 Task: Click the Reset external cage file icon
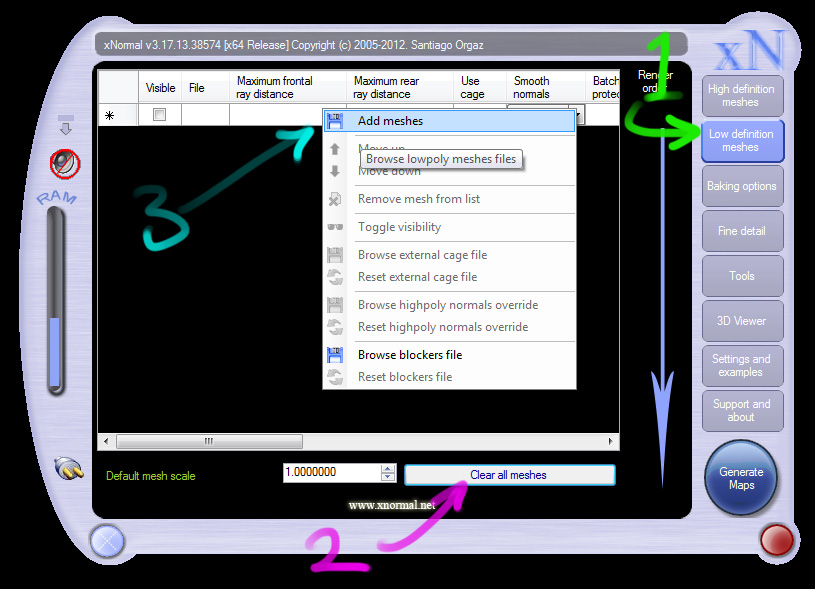pyautogui.click(x=335, y=277)
